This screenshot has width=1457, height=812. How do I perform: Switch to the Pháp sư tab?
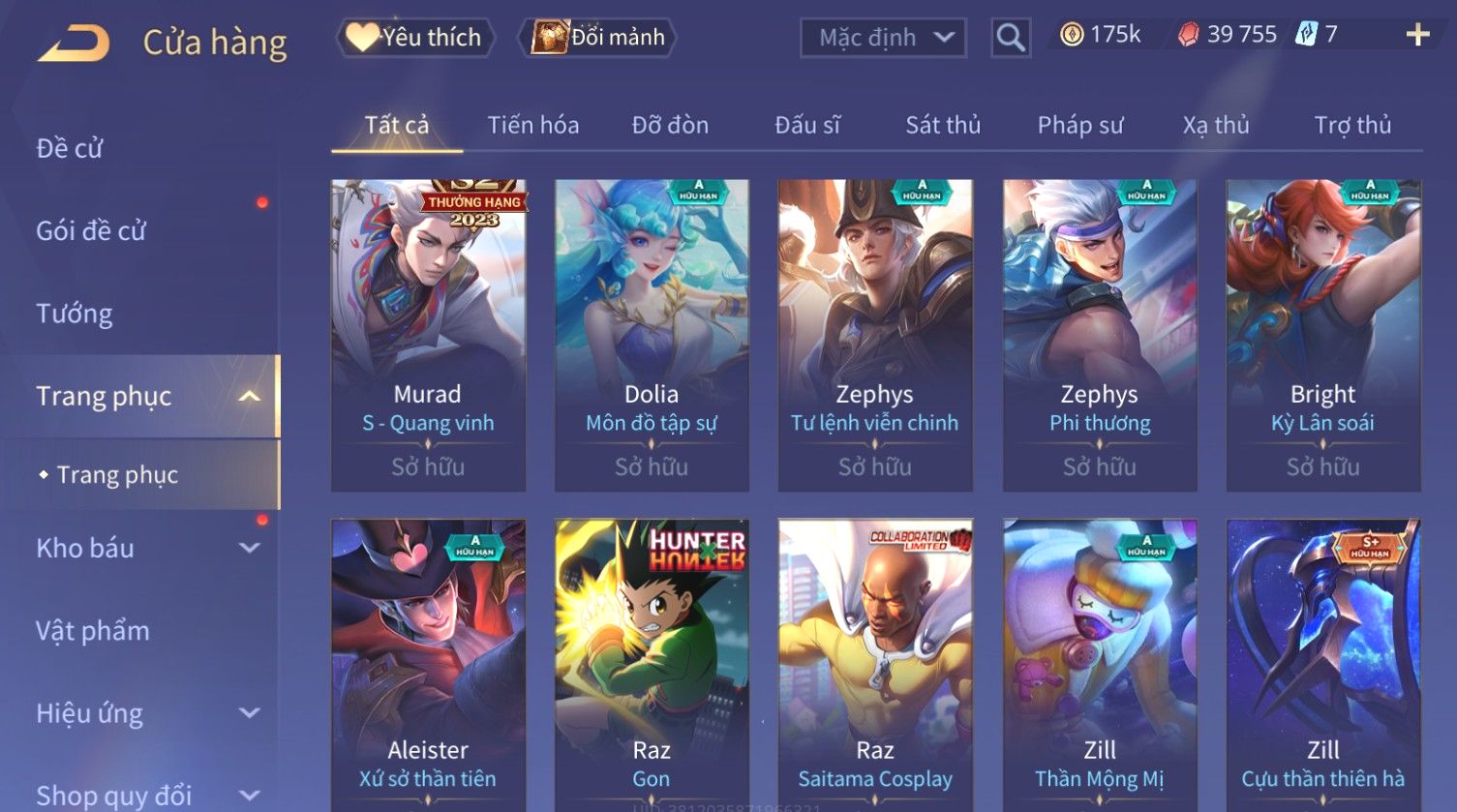[x=1080, y=125]
